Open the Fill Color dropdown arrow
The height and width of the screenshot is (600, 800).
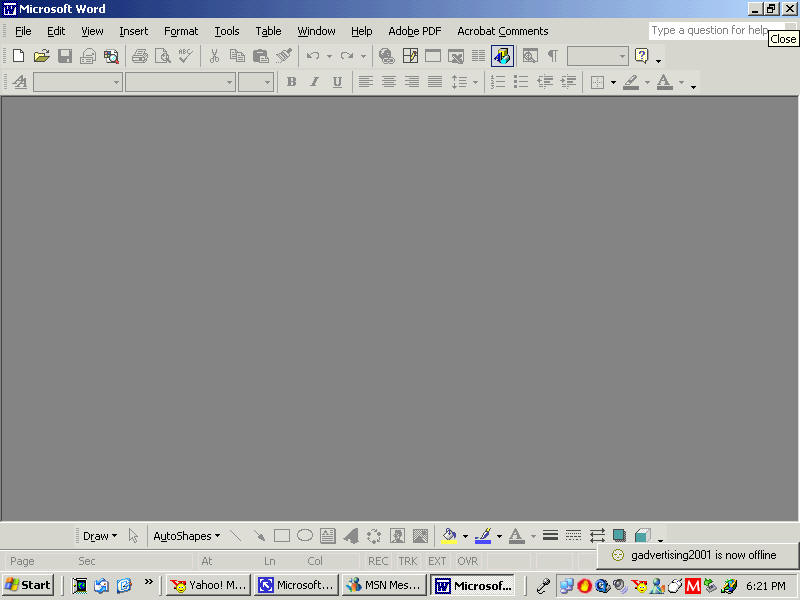465,536
